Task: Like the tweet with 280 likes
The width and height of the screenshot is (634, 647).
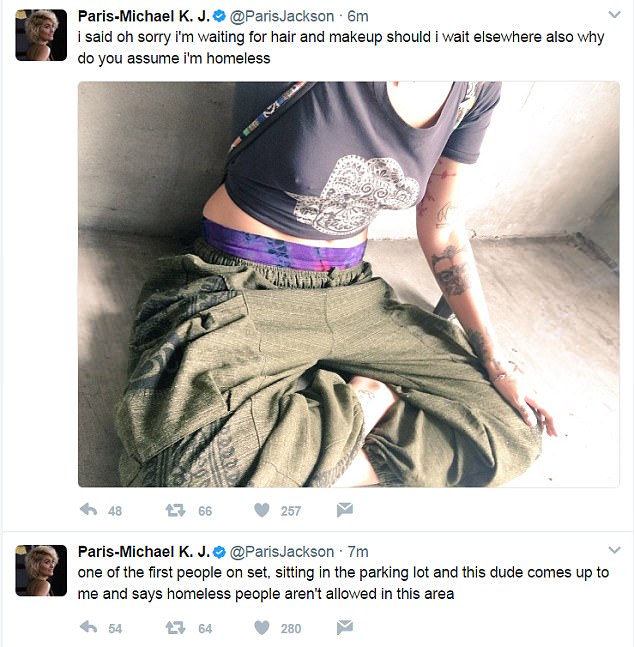Action: coord(262,628)
